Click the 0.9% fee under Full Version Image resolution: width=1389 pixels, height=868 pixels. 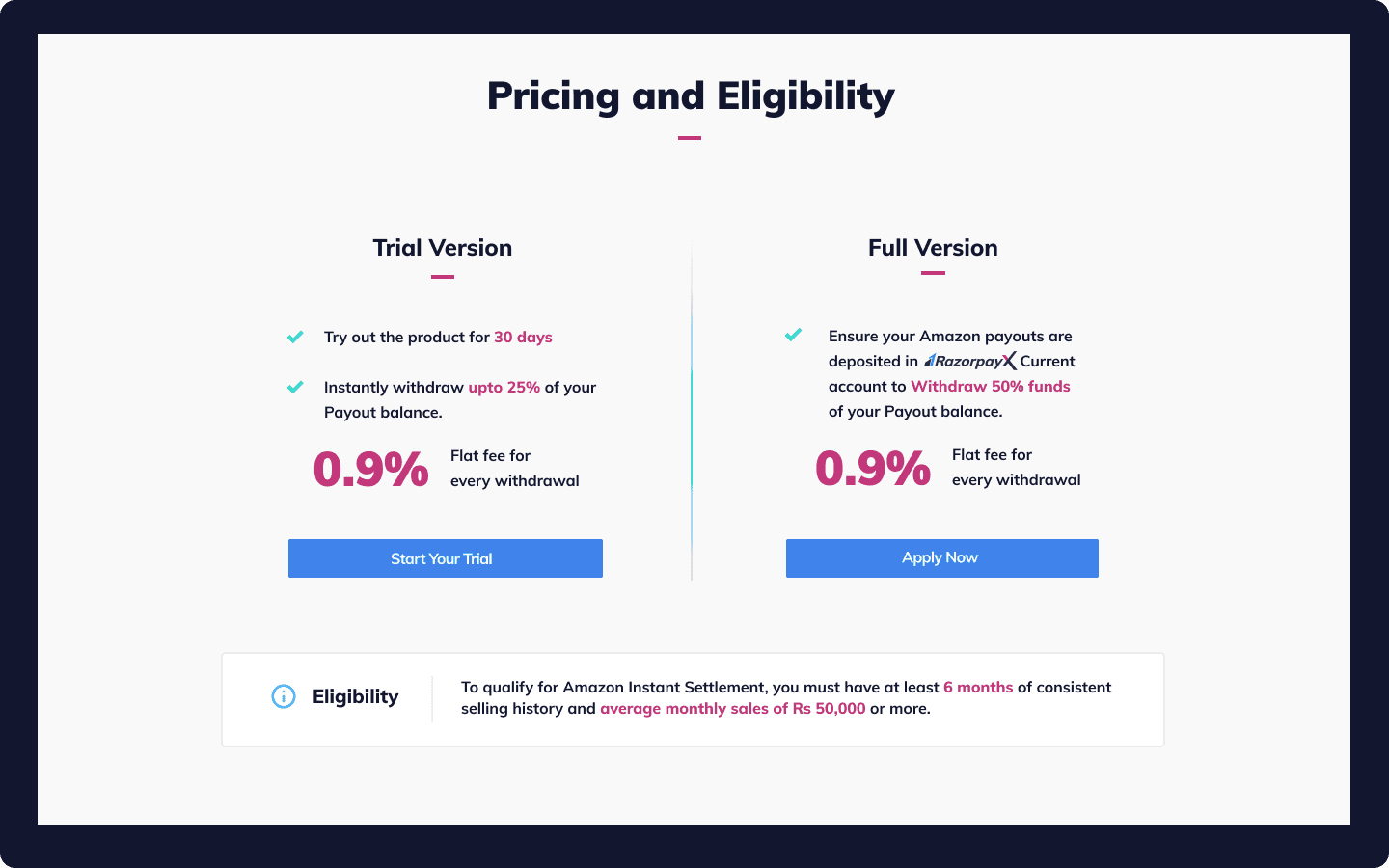[873, 469]
